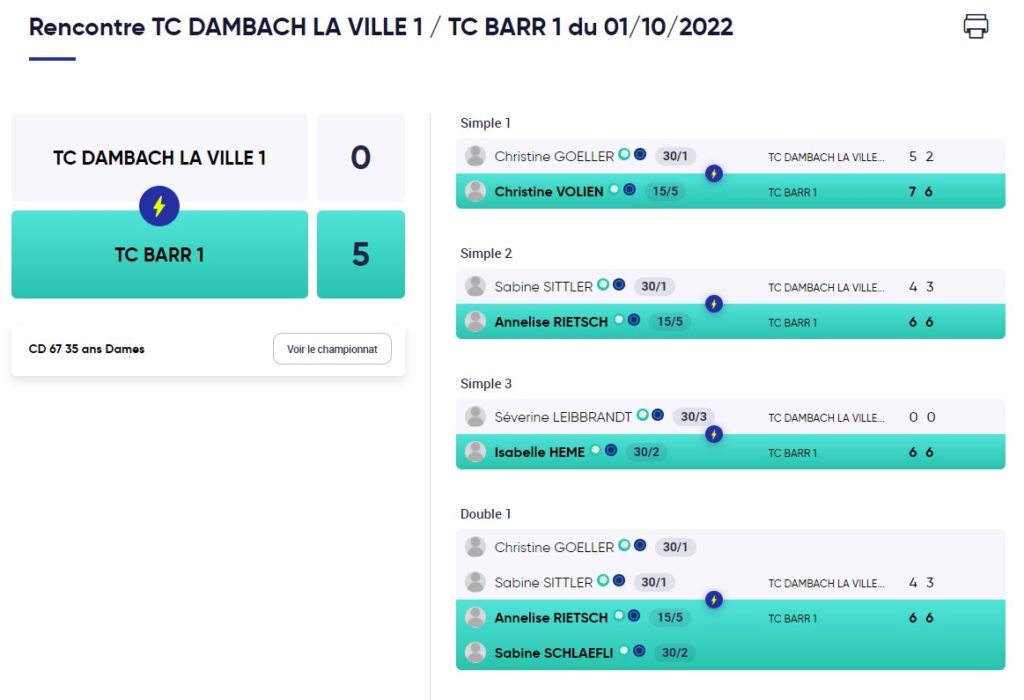
Task: Click the lightning icon in Simple 1
Action: [x=714, y=174]
